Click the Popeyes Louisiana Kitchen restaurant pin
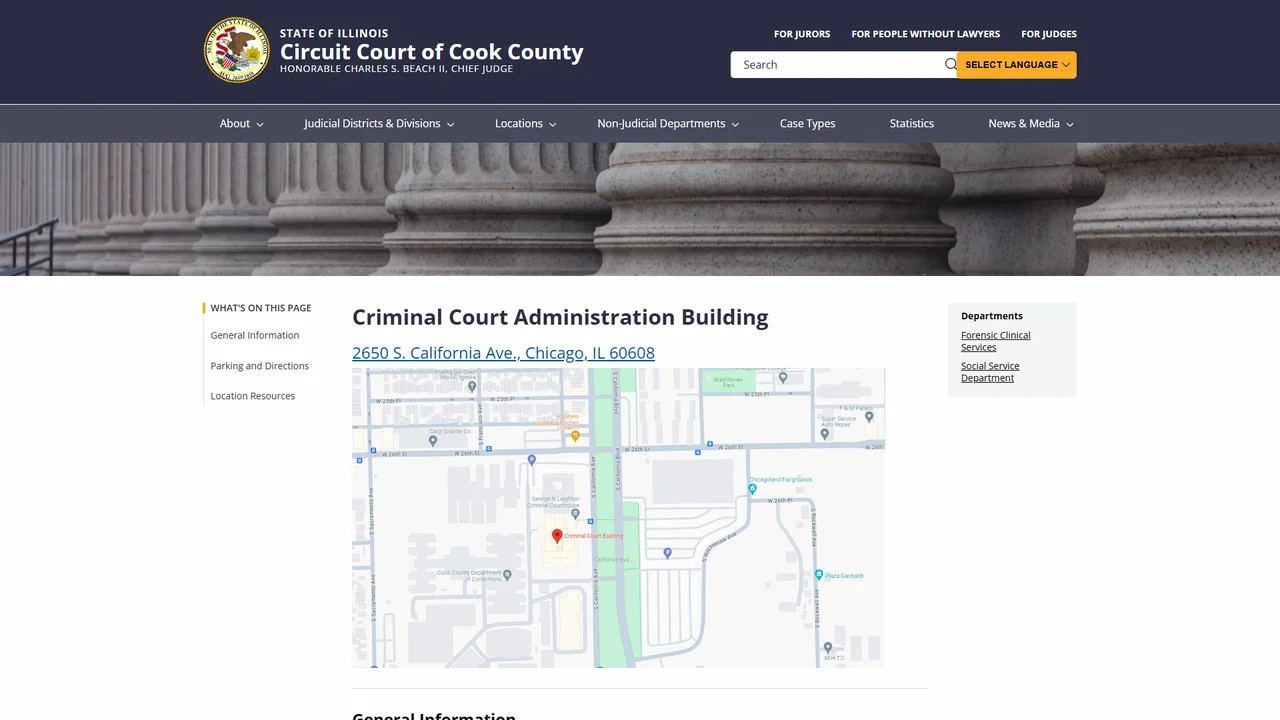Viewport: 1280px width, 720px height. point(575,436)
